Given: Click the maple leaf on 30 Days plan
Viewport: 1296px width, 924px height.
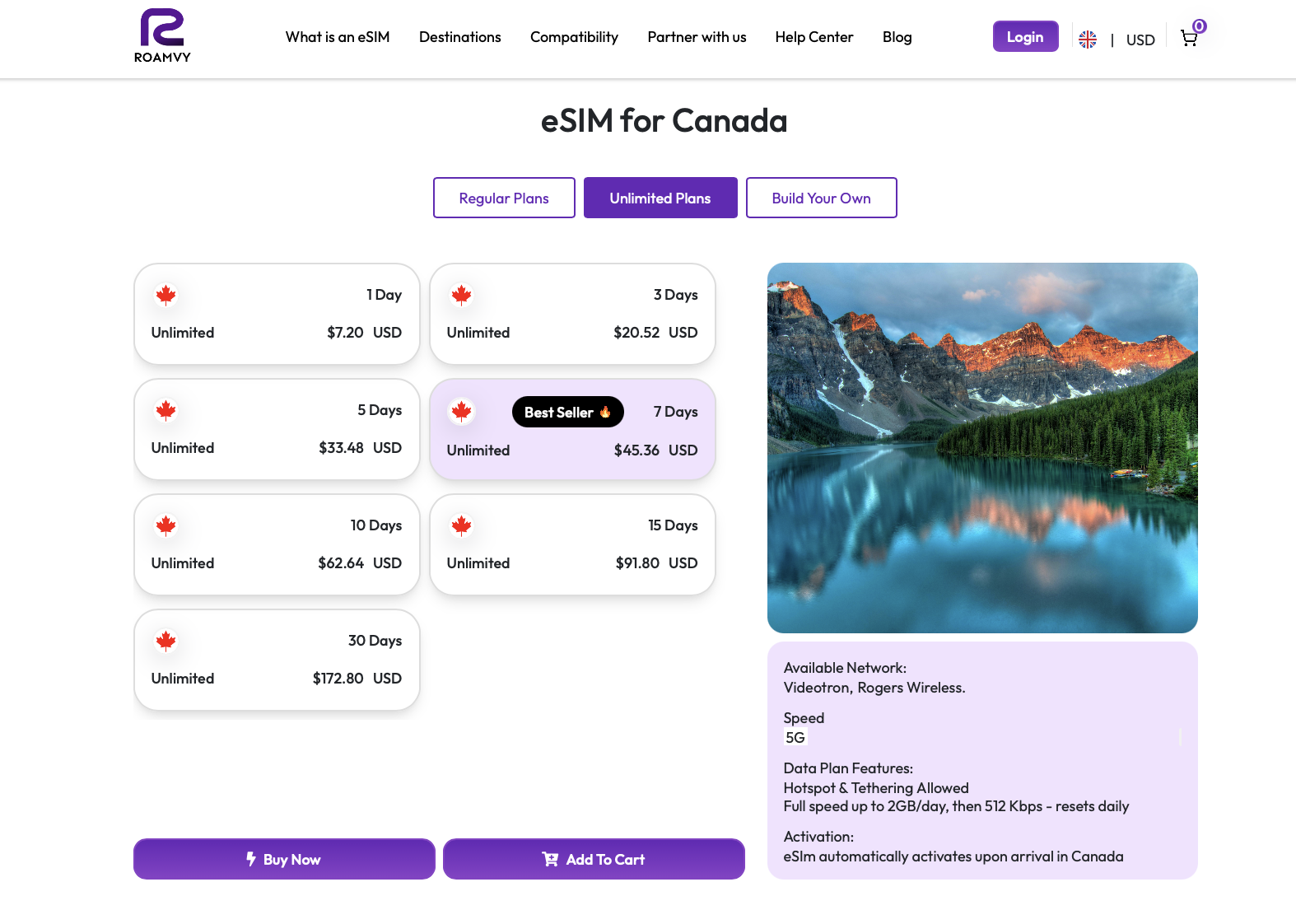Looking at the screenshot, I should [166, 641].
